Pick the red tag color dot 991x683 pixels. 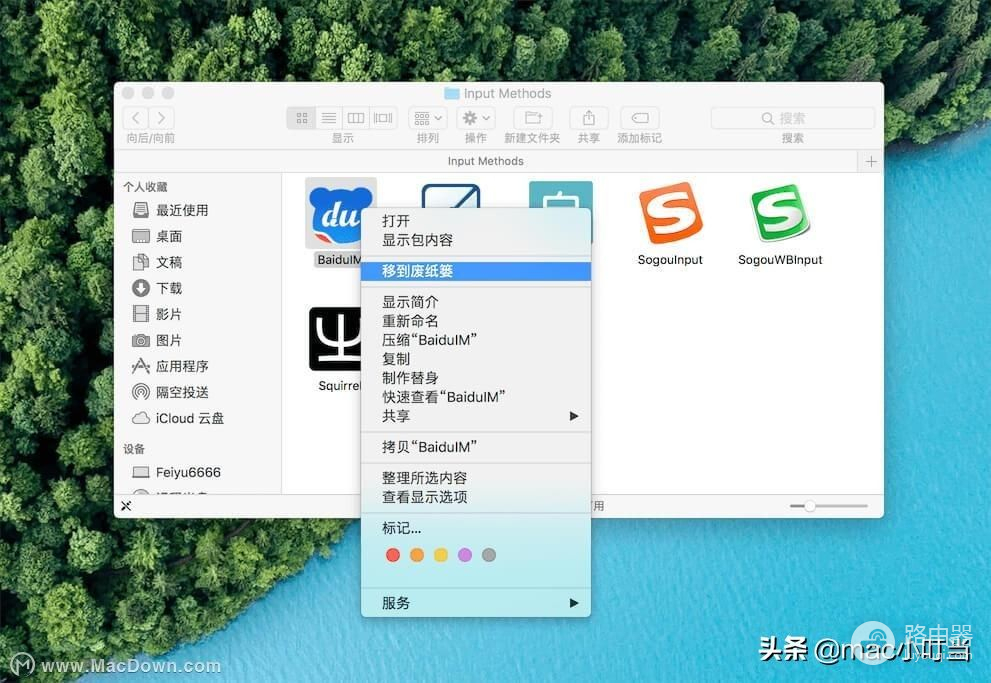(x=393, y=555)
